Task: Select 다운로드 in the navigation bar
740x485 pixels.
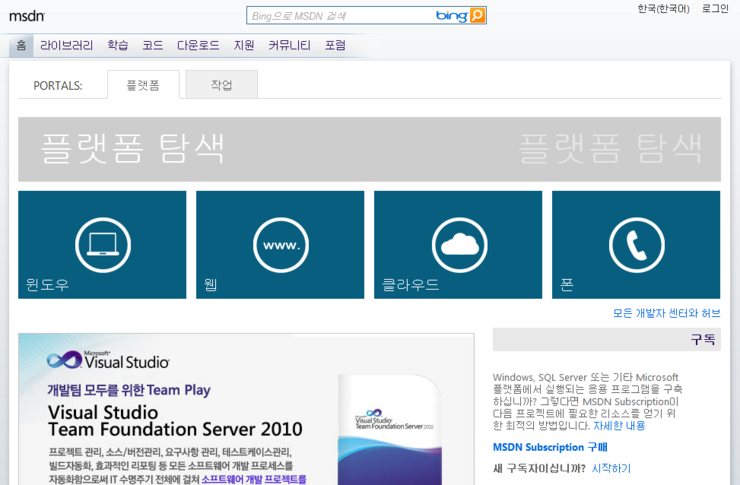Action: pos(198,45)
